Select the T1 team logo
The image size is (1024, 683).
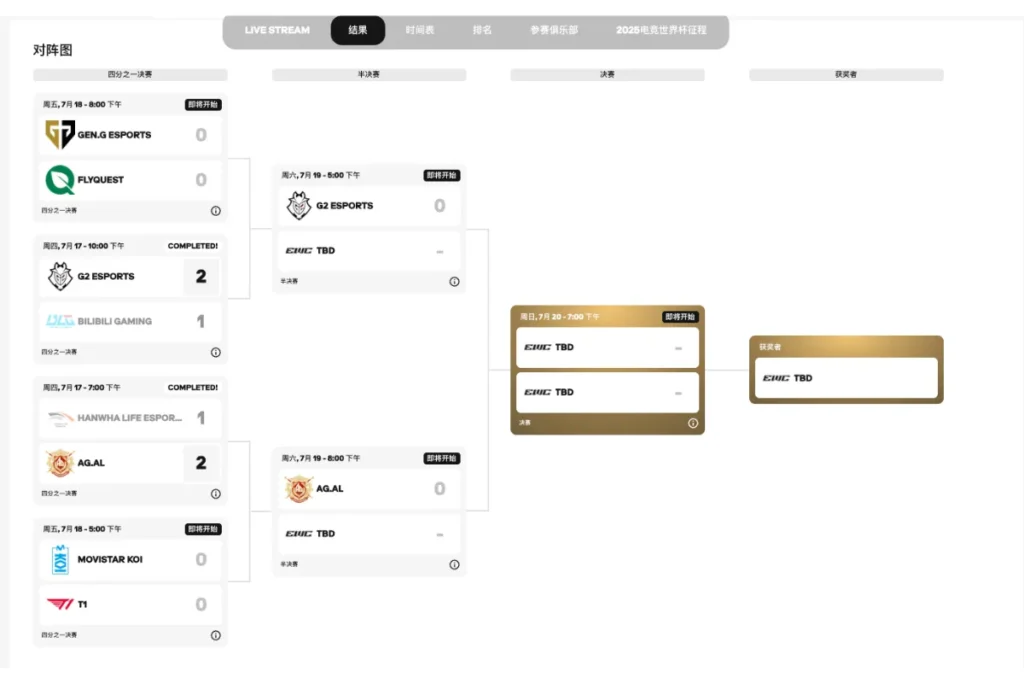click(x=60, y=605)
